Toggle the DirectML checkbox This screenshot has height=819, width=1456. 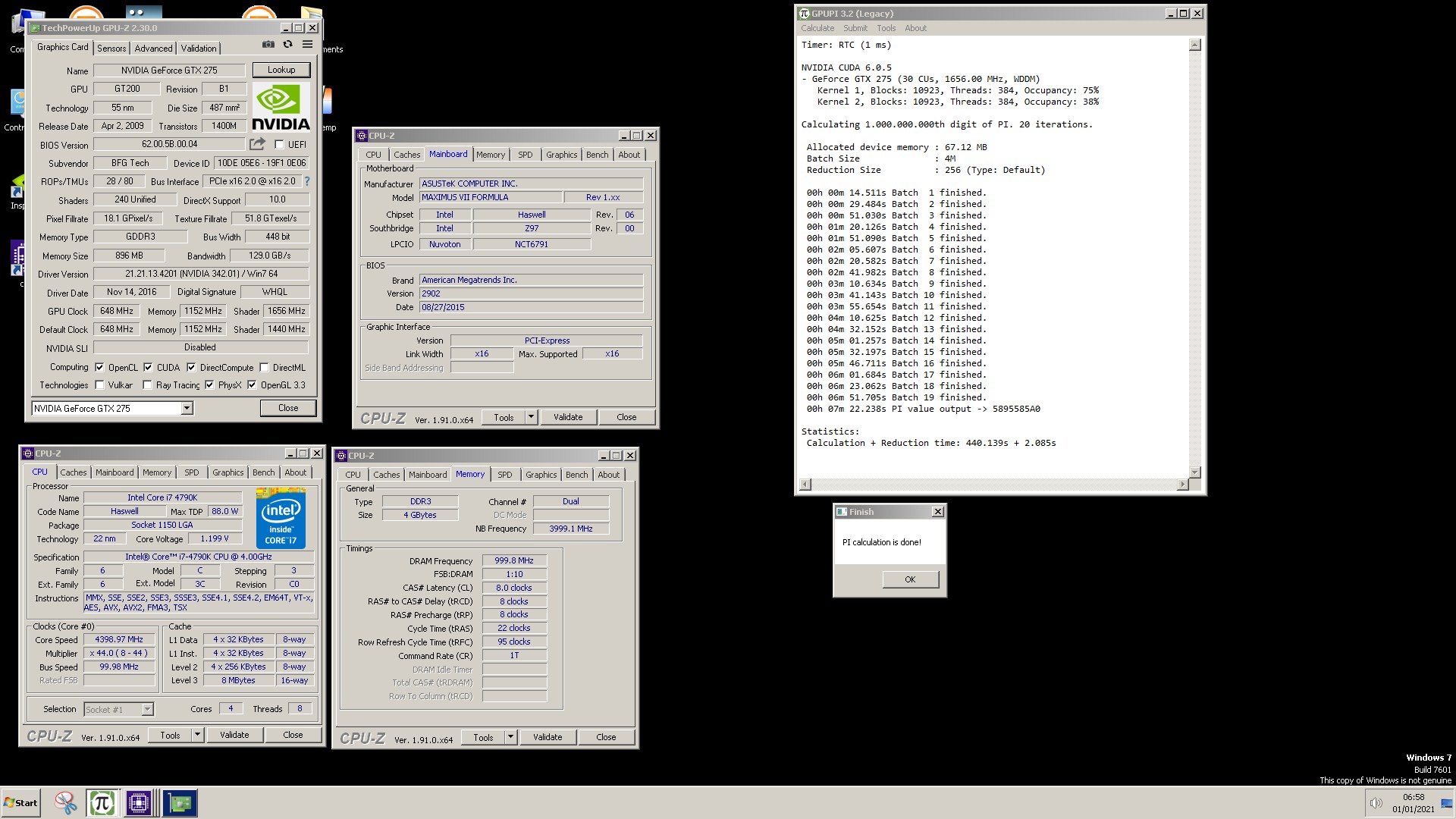point(264,367)
